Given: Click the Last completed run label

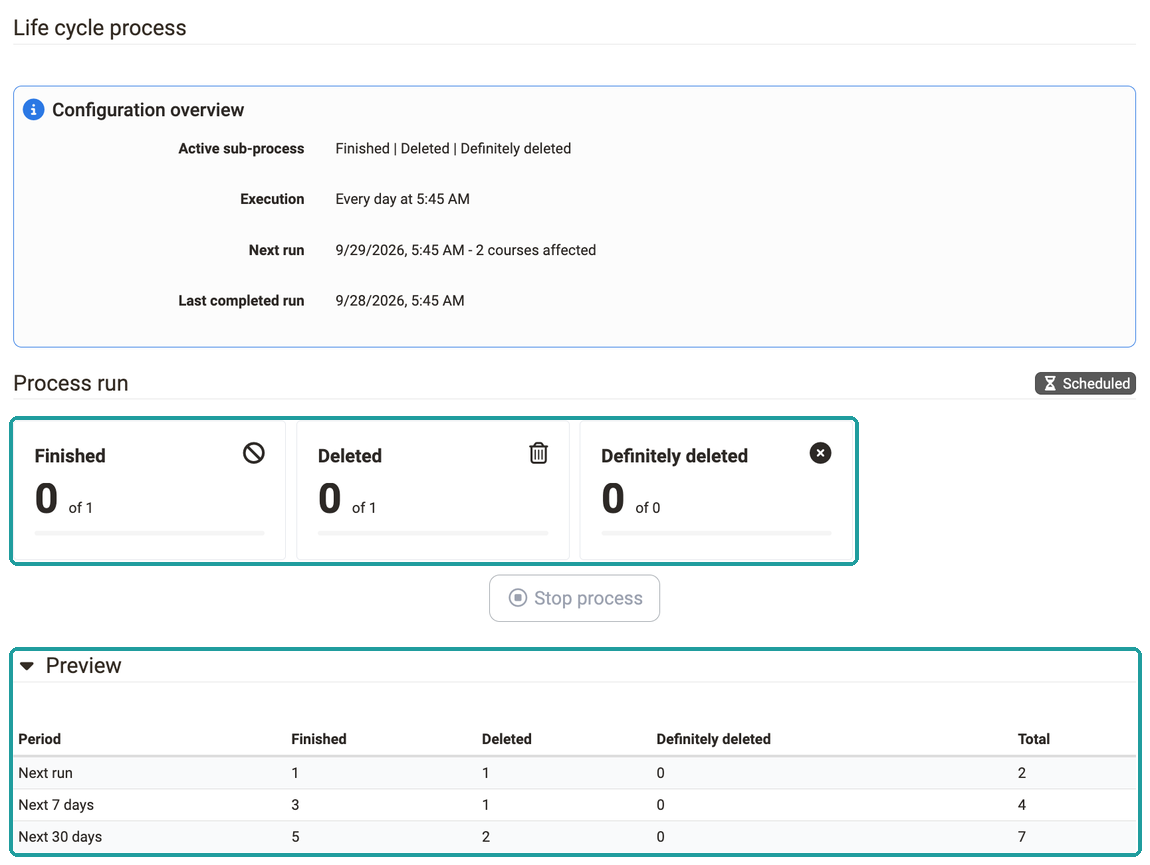Looking at the screenshot, I should tap(241, 301).
